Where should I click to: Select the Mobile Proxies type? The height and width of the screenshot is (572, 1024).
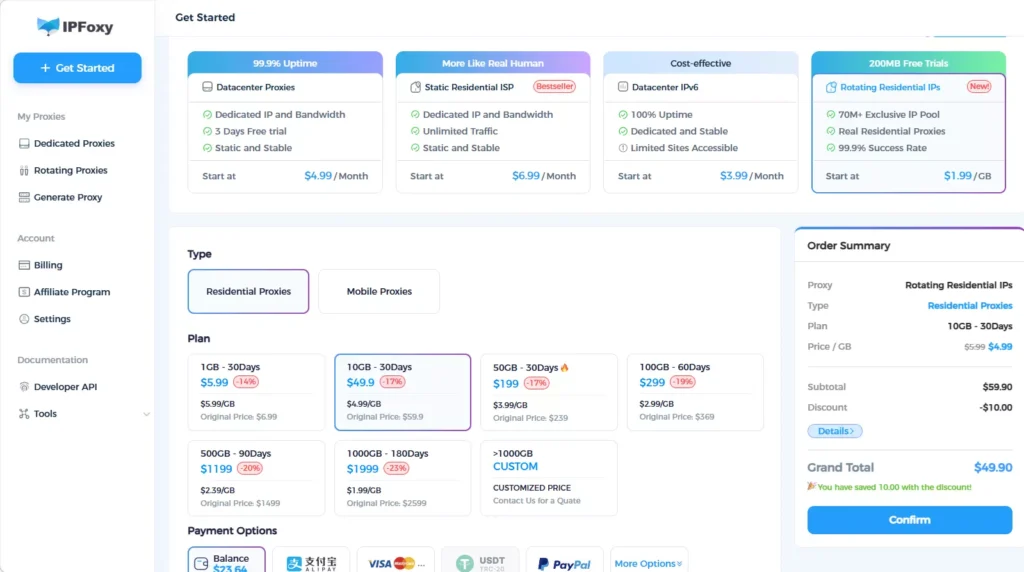coord(379,291)
